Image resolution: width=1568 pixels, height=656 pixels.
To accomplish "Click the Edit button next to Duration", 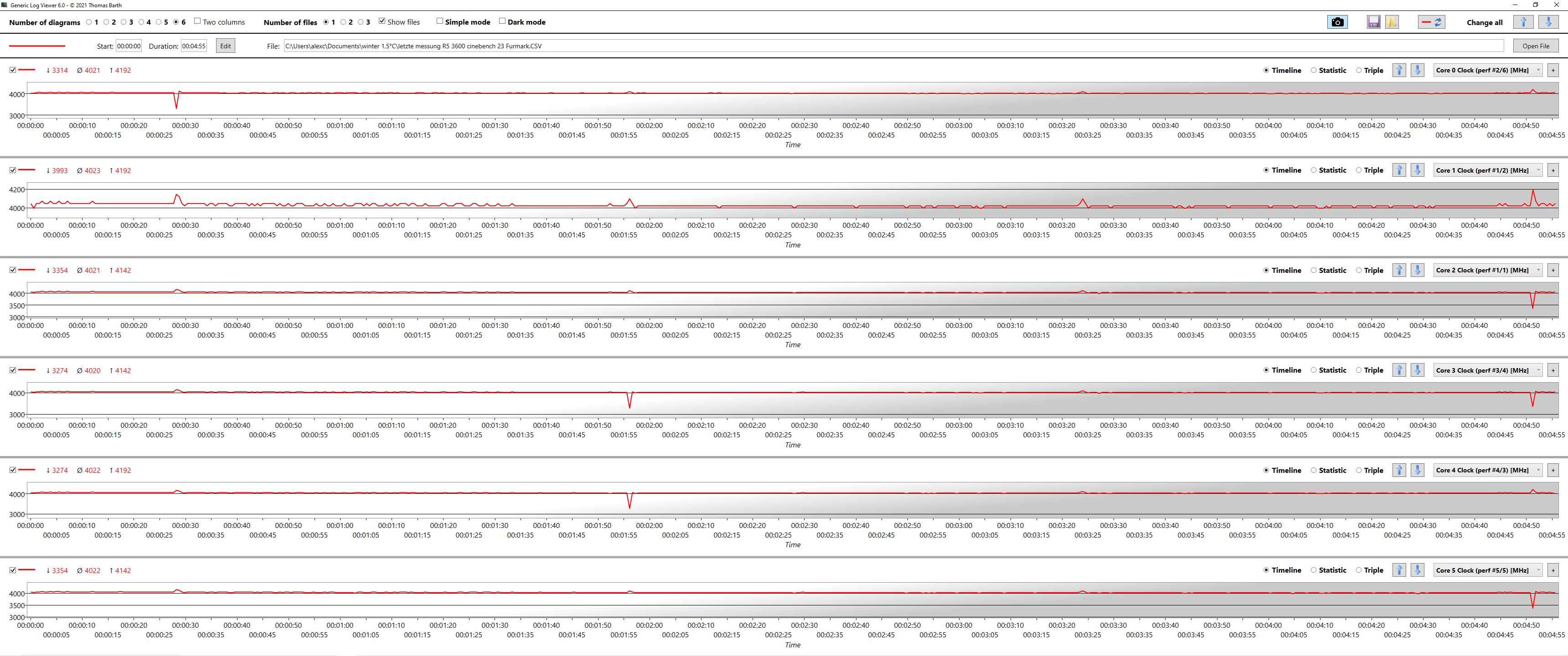I will pos(225,46).
